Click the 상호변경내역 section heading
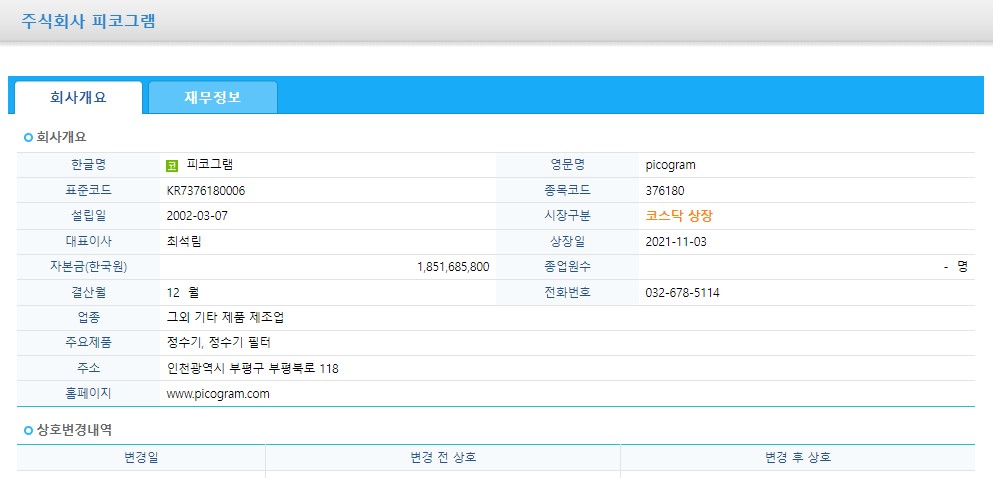993x478 pixels. [x=74, y=431]
